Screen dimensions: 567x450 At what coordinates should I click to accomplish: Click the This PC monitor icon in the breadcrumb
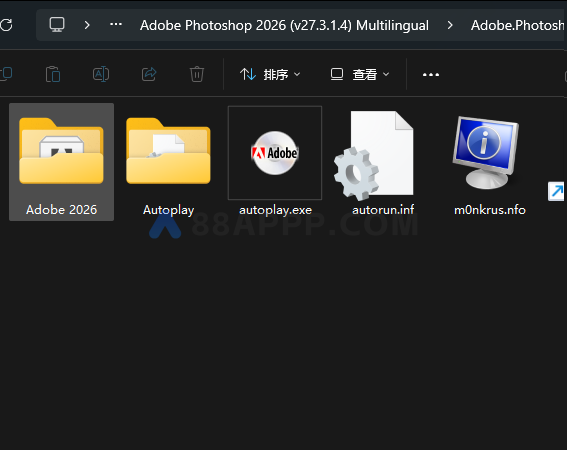[x=57, y=25]
